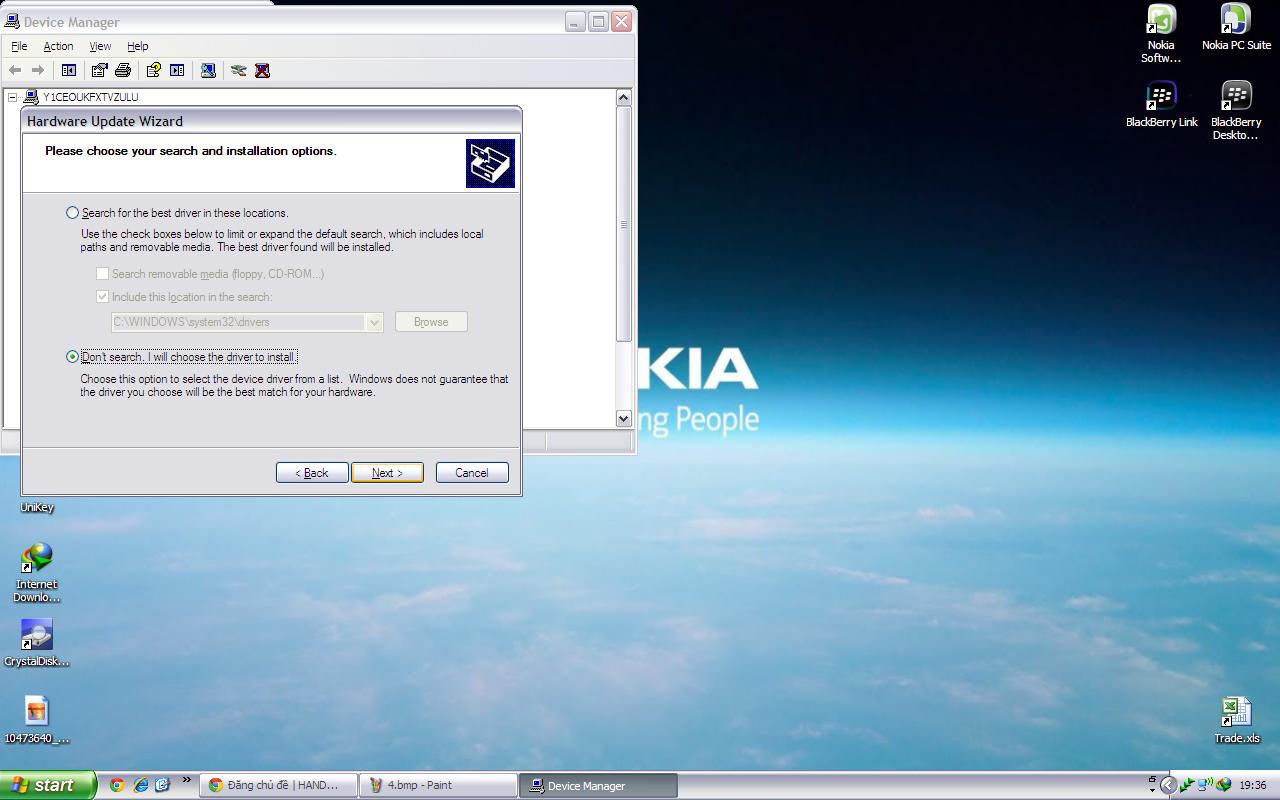
Task: Select 'Don't search. I will choose' radio button
Action: pyautogui.click(x=72, y=357)
